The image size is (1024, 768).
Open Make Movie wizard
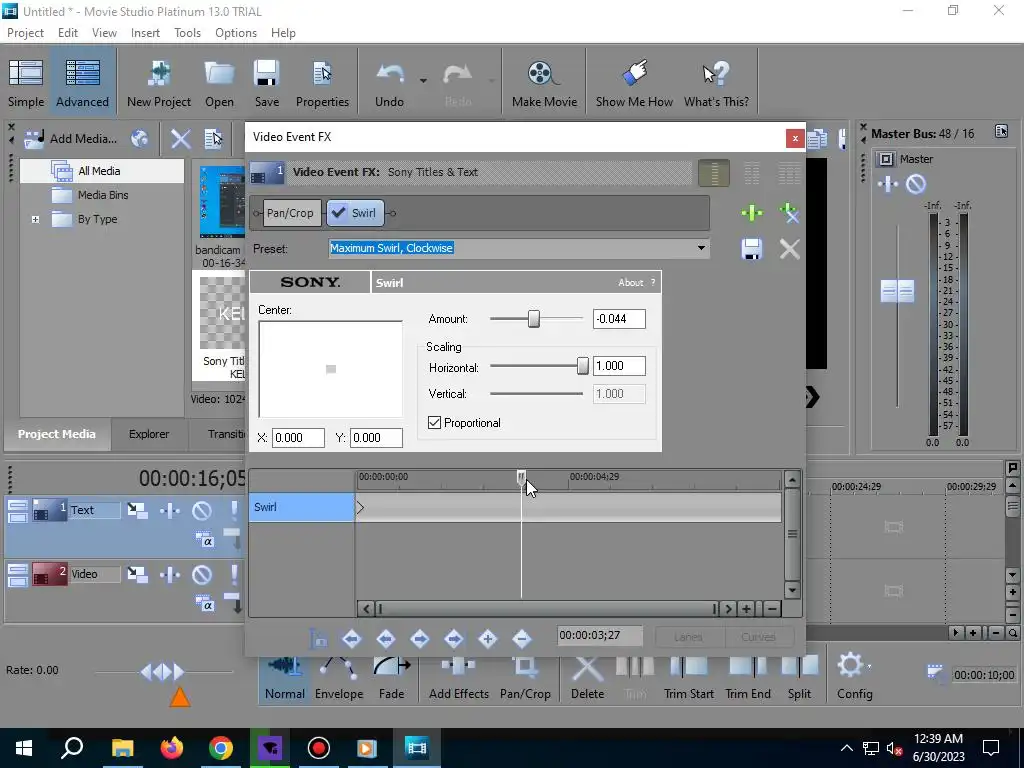(544, 83)
